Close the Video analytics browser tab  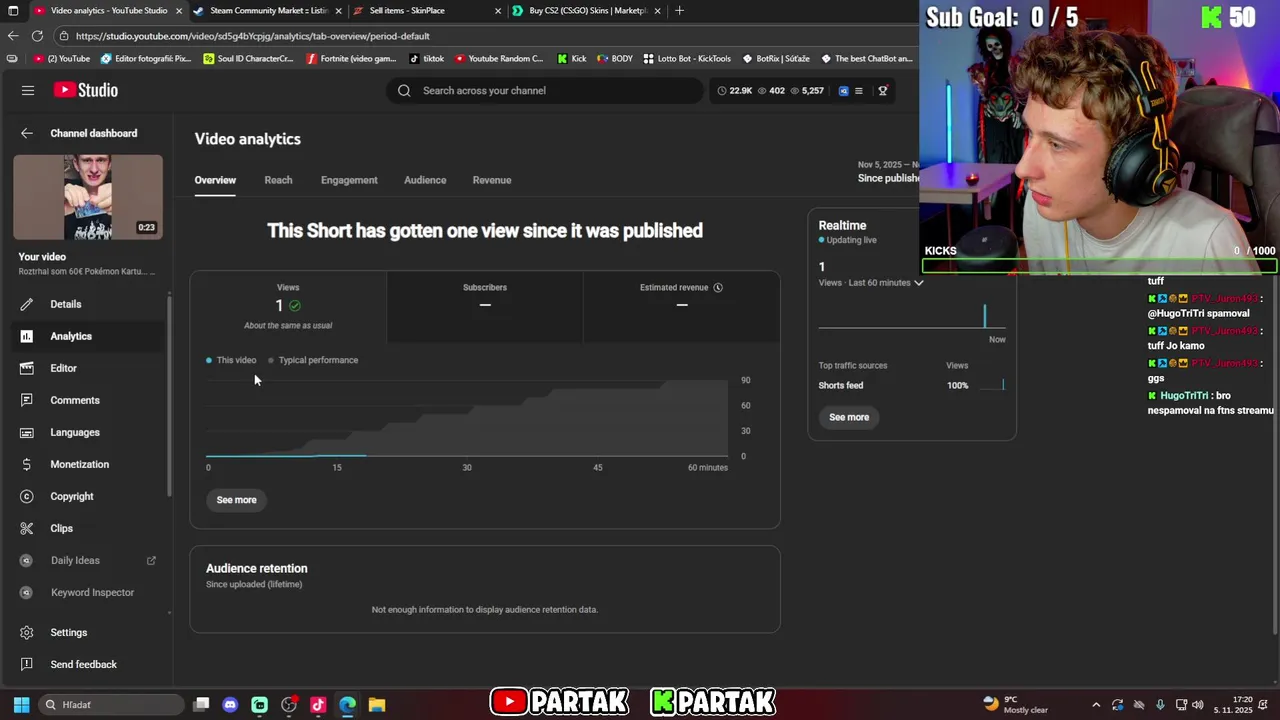point(179,11)
